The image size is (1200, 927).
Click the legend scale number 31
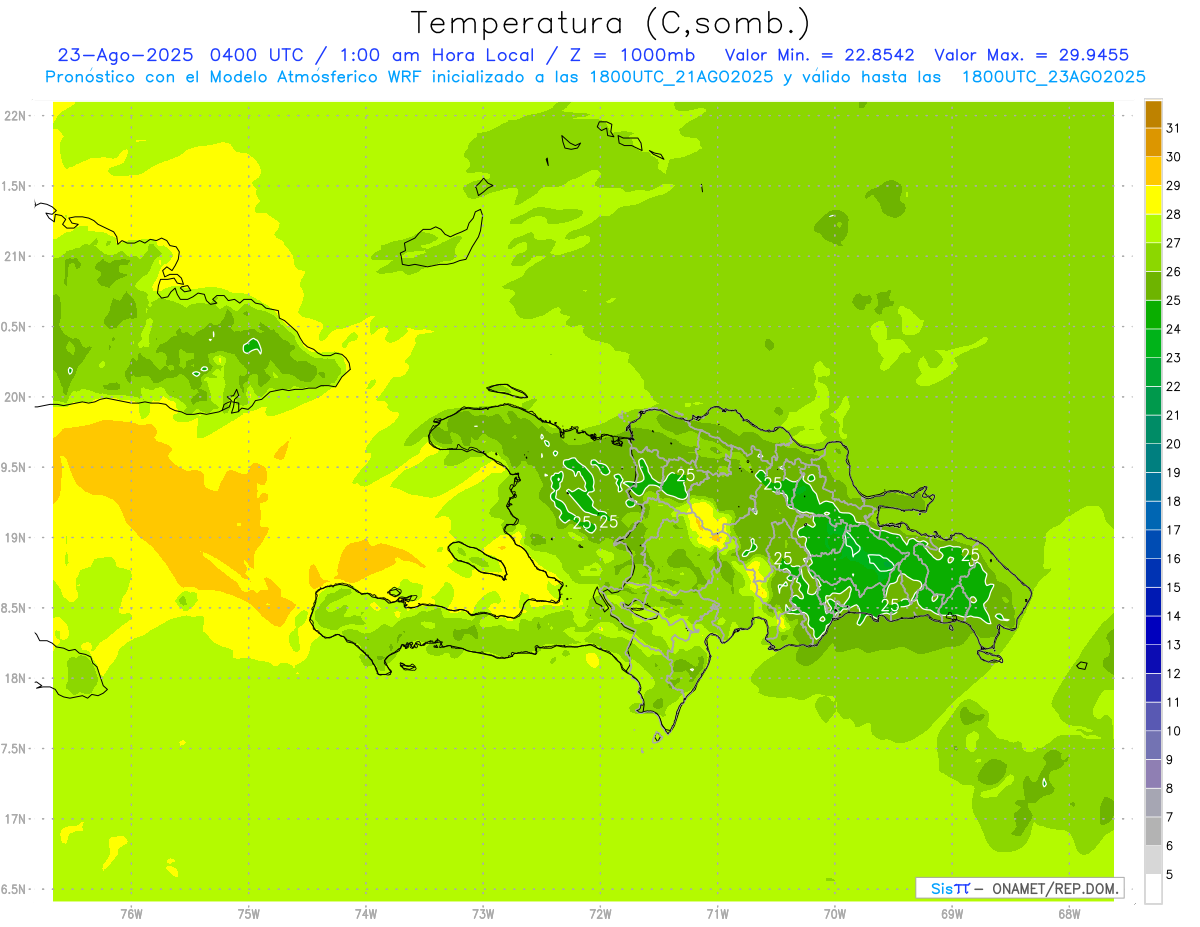[x=1174, y=128]
